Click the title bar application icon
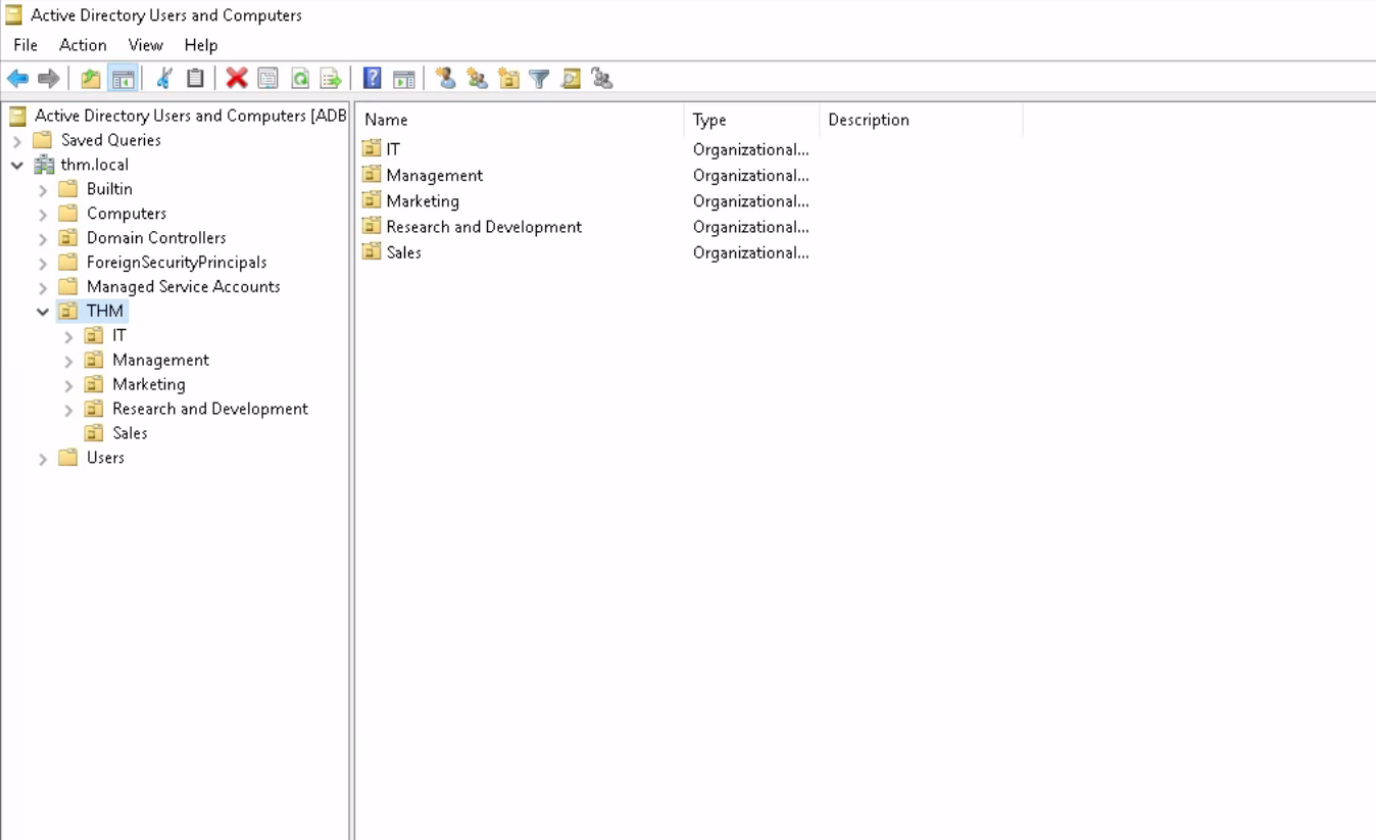This screenshot has height=840, width=1376. coord(13,15)
